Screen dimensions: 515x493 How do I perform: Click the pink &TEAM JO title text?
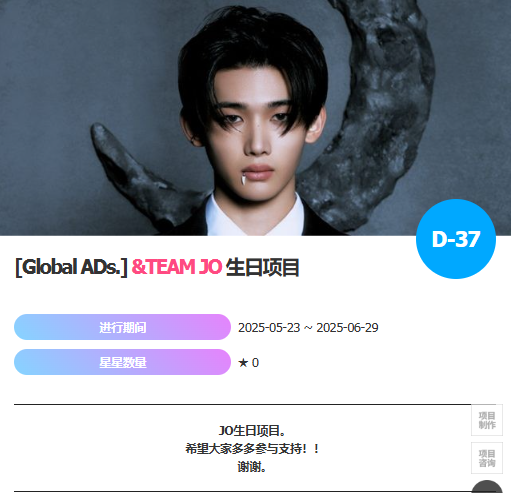pos(177,267)
